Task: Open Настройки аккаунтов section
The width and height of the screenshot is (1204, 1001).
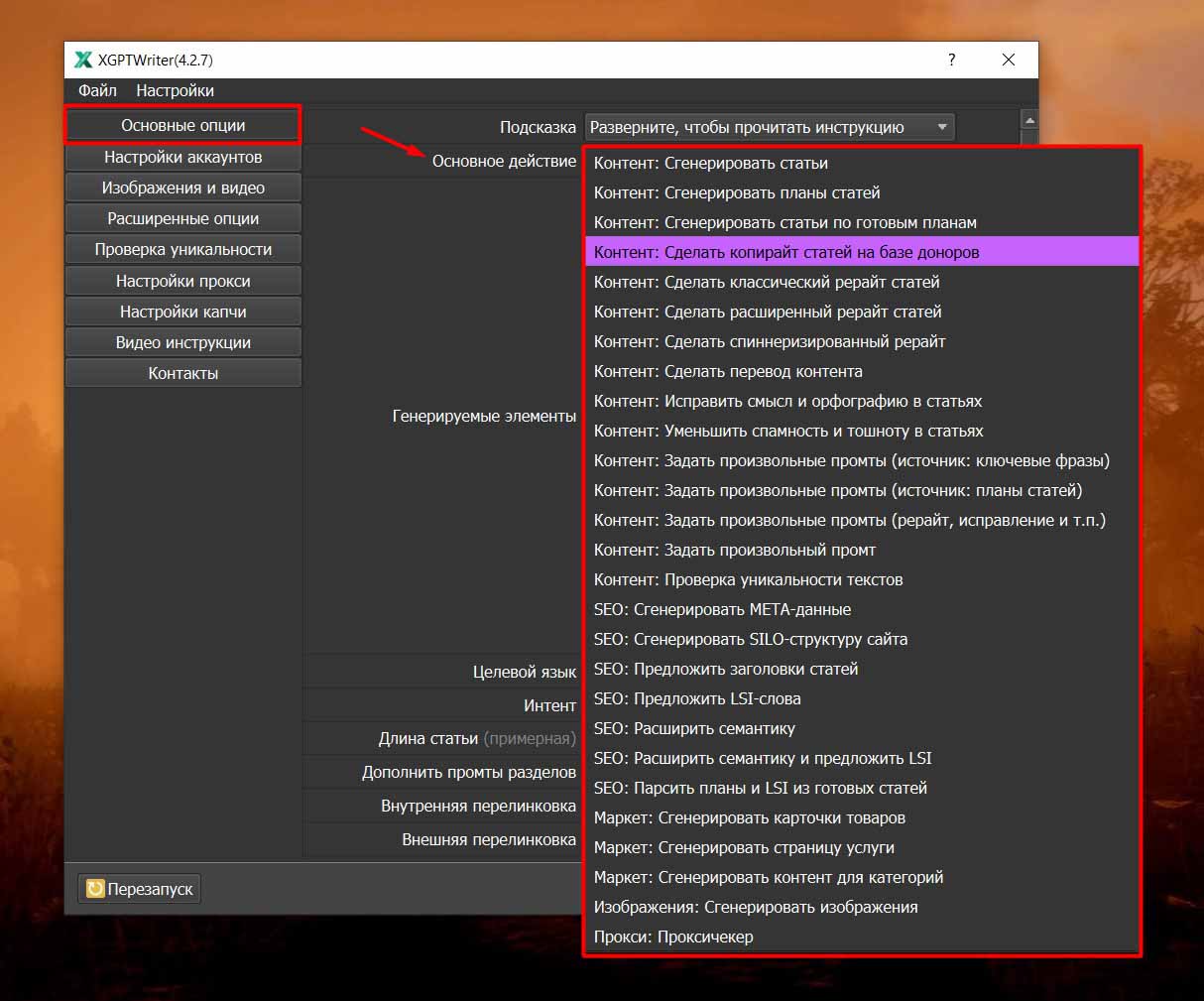Action: [182, 157]
